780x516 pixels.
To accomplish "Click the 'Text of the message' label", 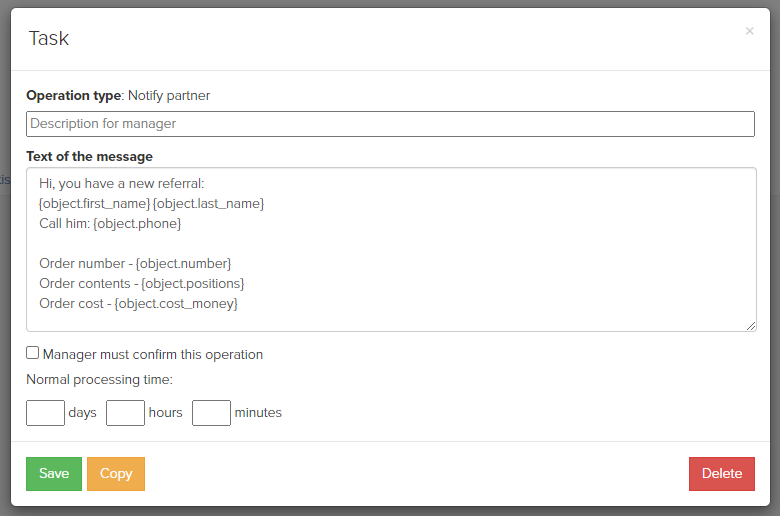I will pyautogui.click(x=90, y=156).
